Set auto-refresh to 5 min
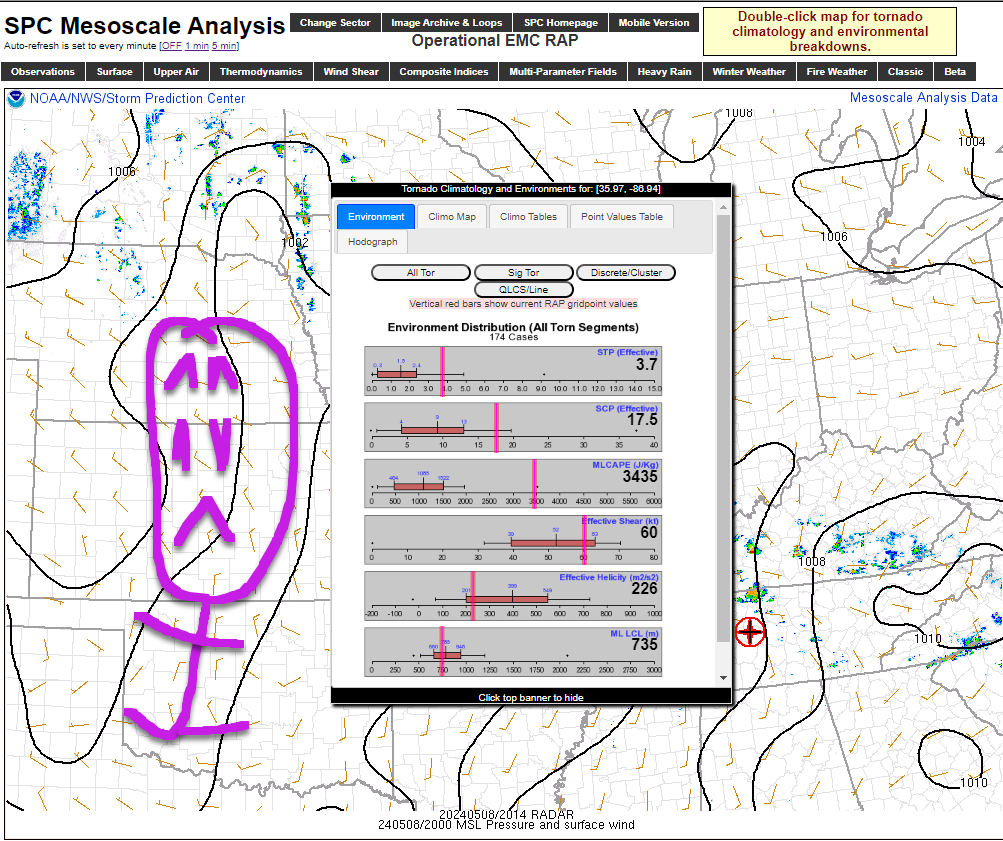 pyautogui.click(x=225, y=46)
